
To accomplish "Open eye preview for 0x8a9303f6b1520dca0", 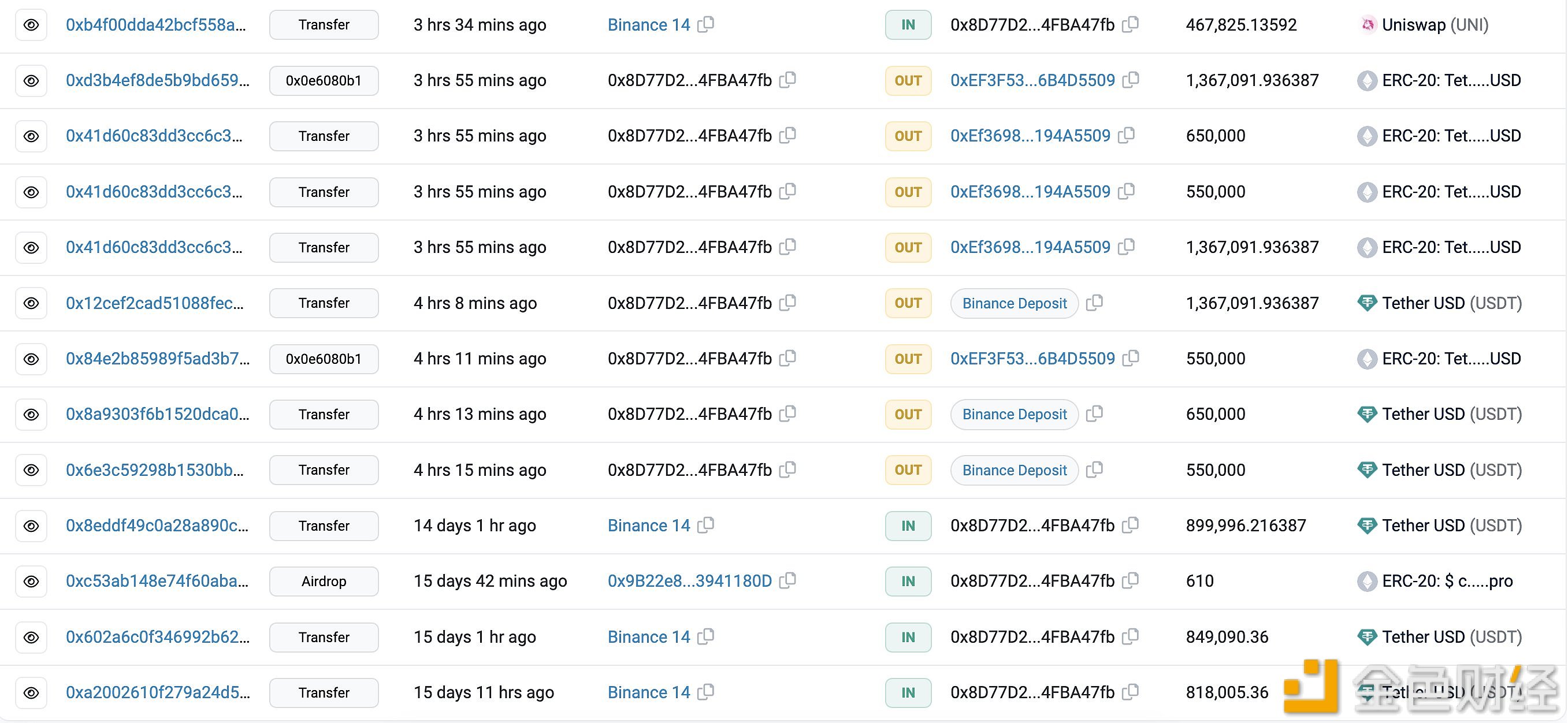I will click(31, 415).
